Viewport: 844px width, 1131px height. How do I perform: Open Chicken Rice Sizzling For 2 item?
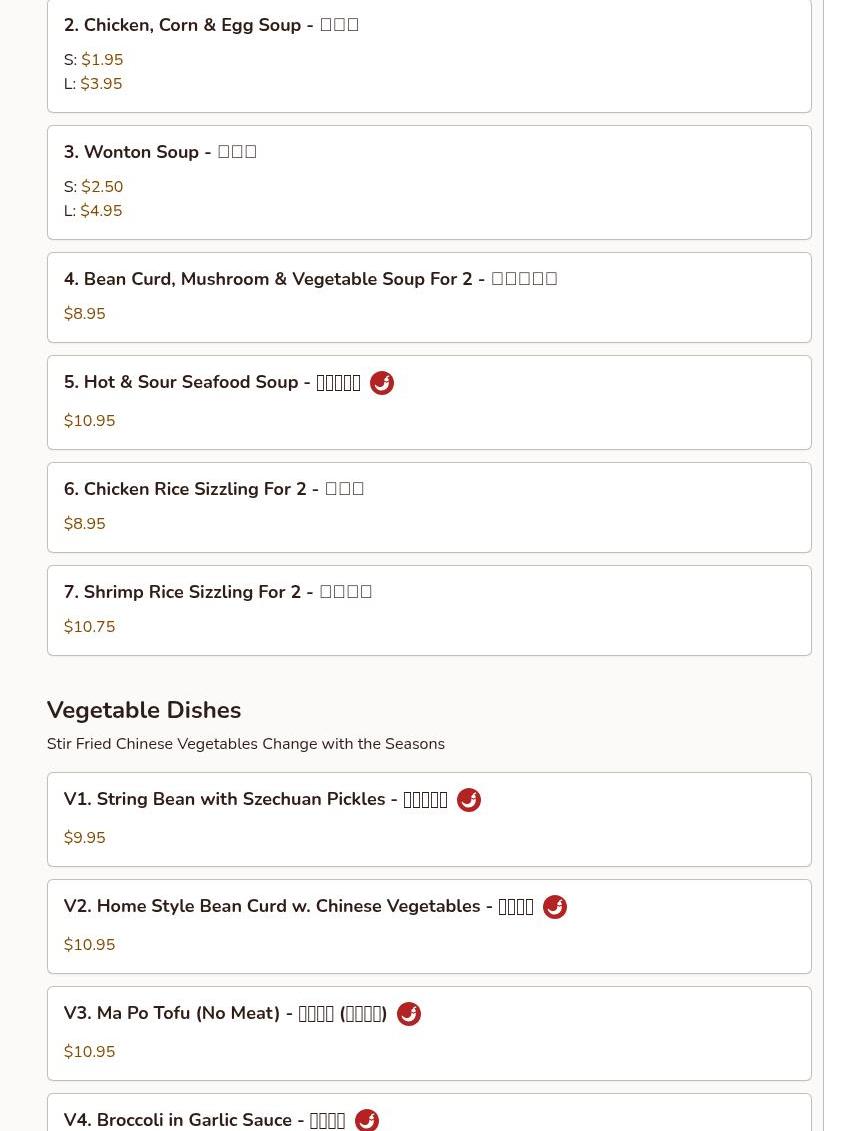coord(429,508)
